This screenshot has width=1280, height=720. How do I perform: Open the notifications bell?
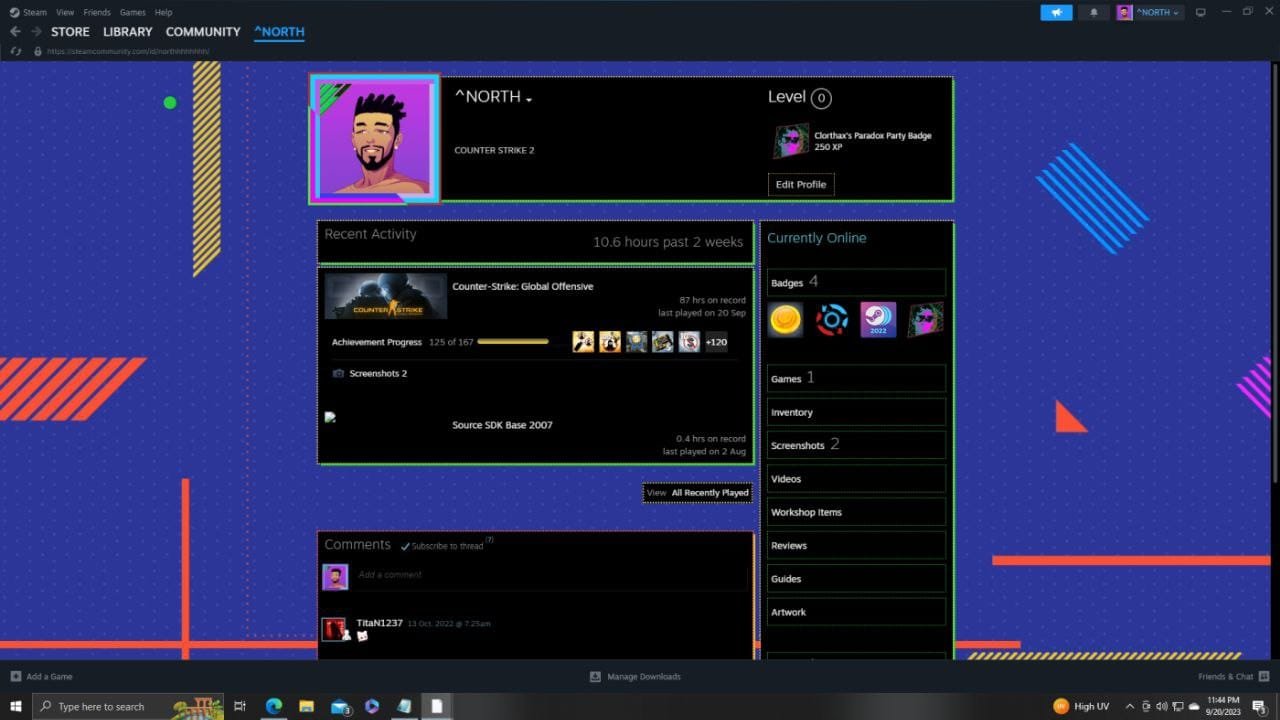(x=1093, y=12)
